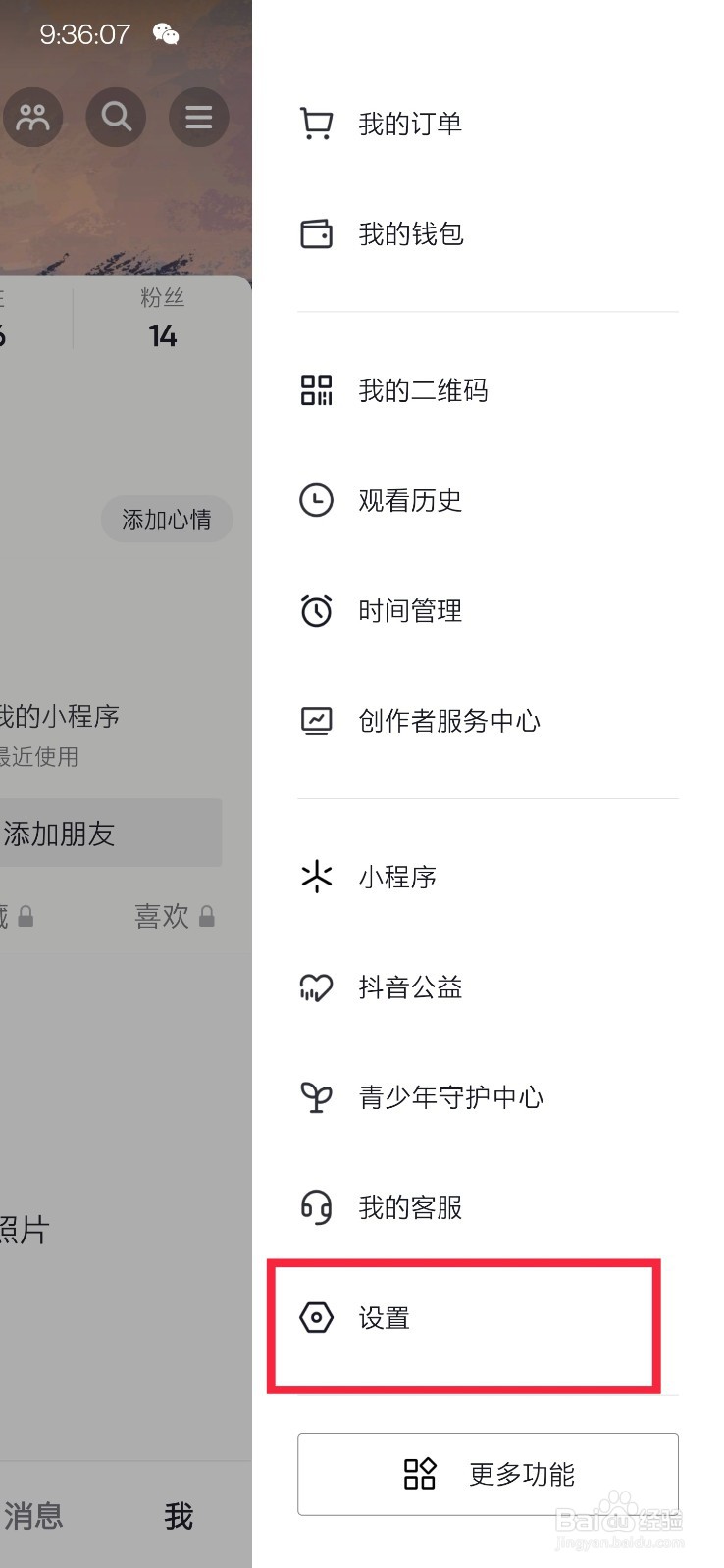Tap the add friends icon top left
The width and height of the screenshot is (724, 1568).
tap(33, 117)
